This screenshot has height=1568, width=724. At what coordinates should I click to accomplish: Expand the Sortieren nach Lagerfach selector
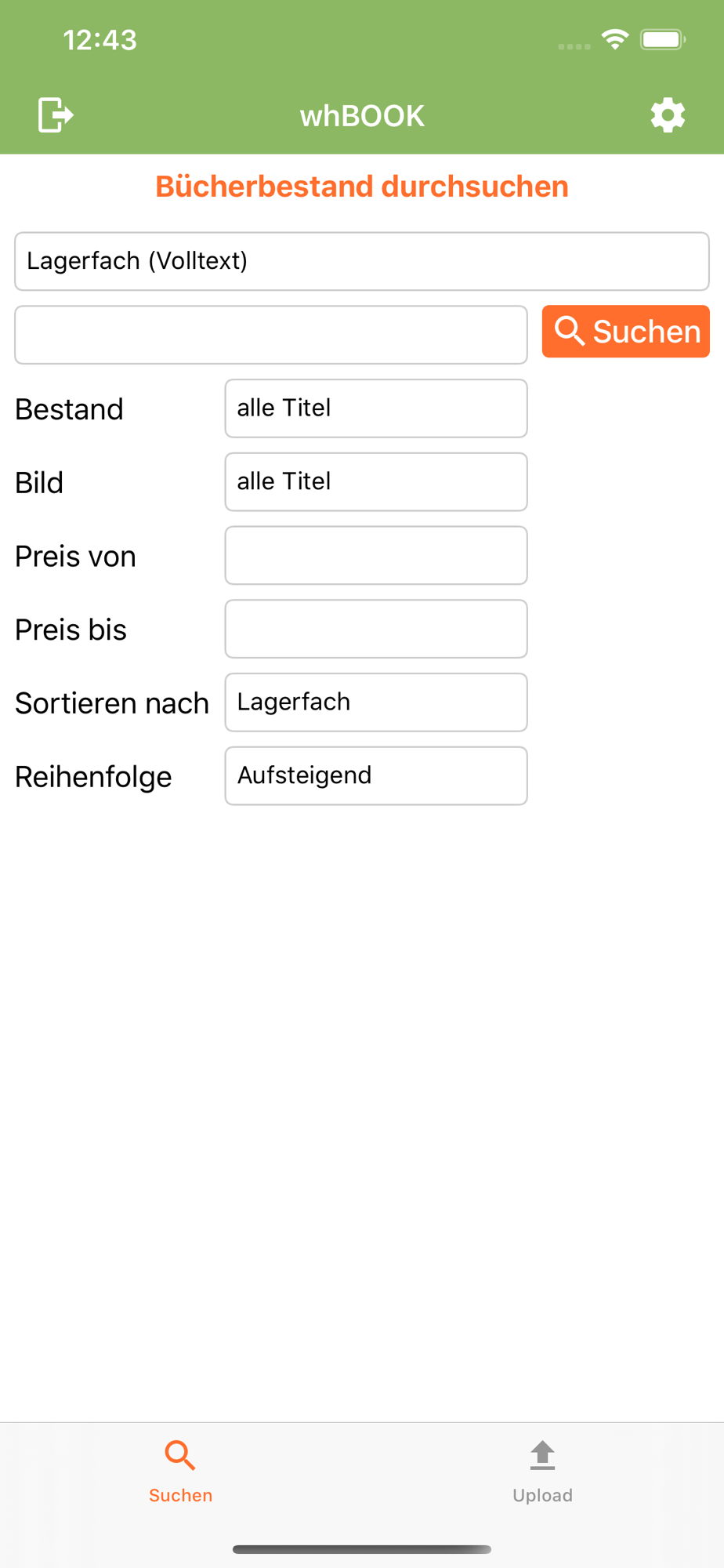tap(376, 702)
